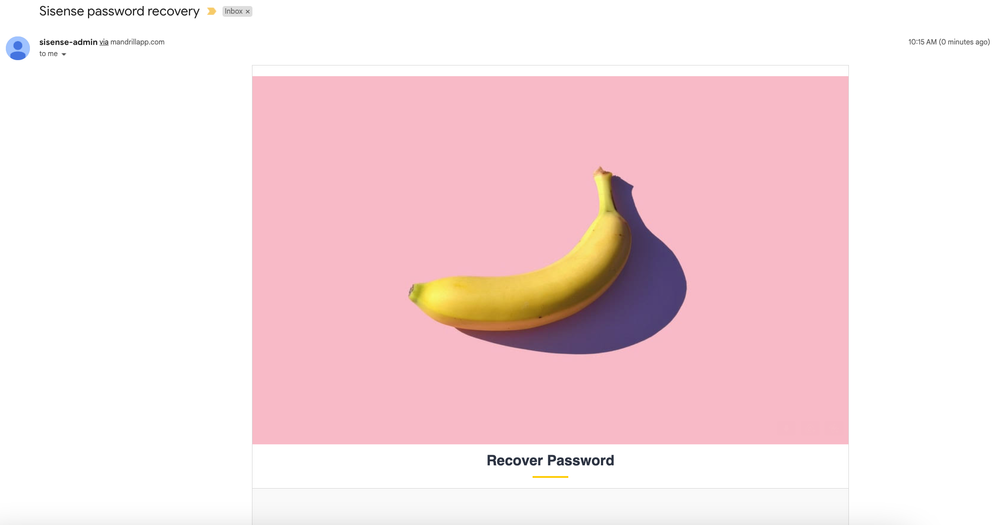Open the sender's blue avatar icon
Image resolution: width=999 pixels, height=525 pixels.
(x=18, y=48)
